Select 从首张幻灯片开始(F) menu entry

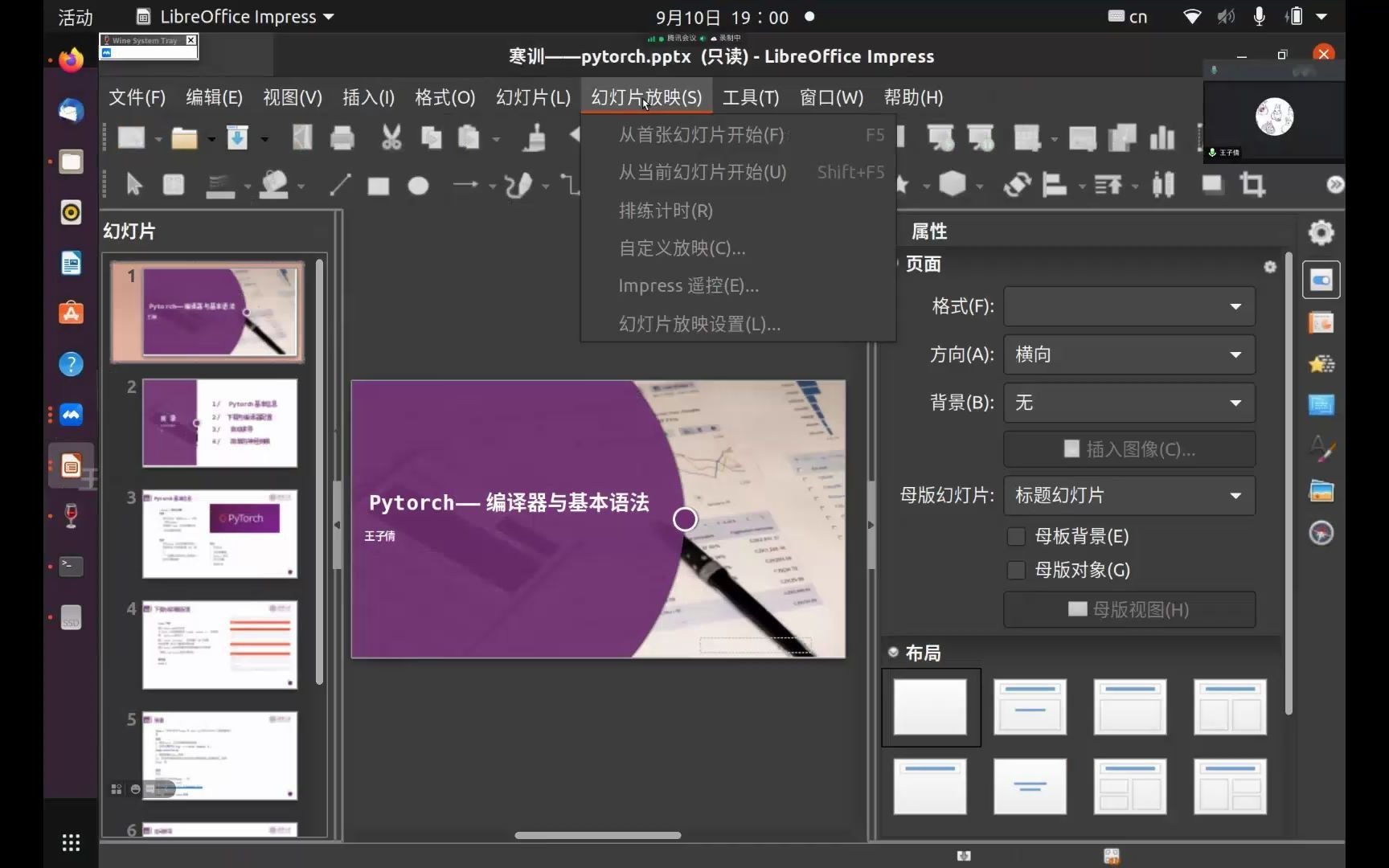(x=739, y=135)
